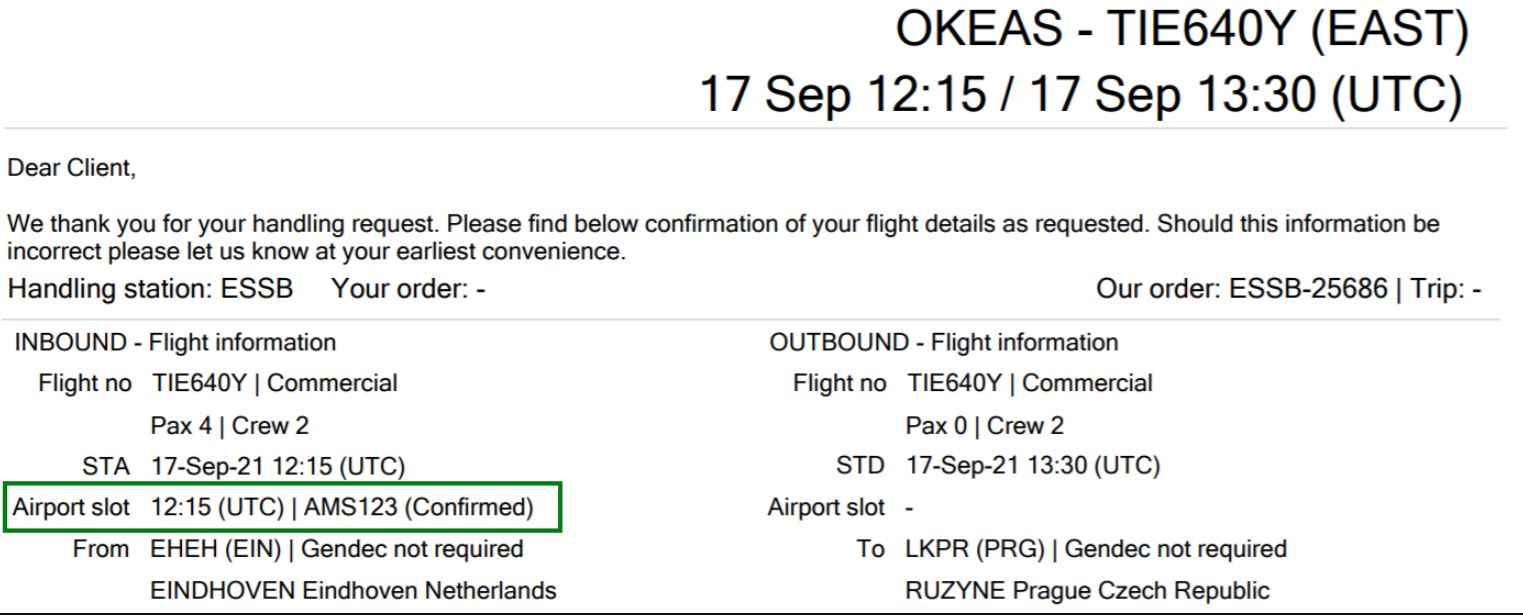This screenshot has width=1523, height=615.
Task: Click the 'Your order: -' field
Action: [x=409, y=289]
